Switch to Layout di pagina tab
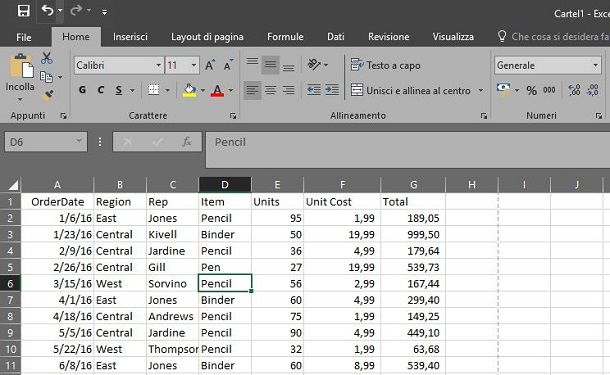Image resolution: width=610 pixels, height=375 pixels. (207, 37)
